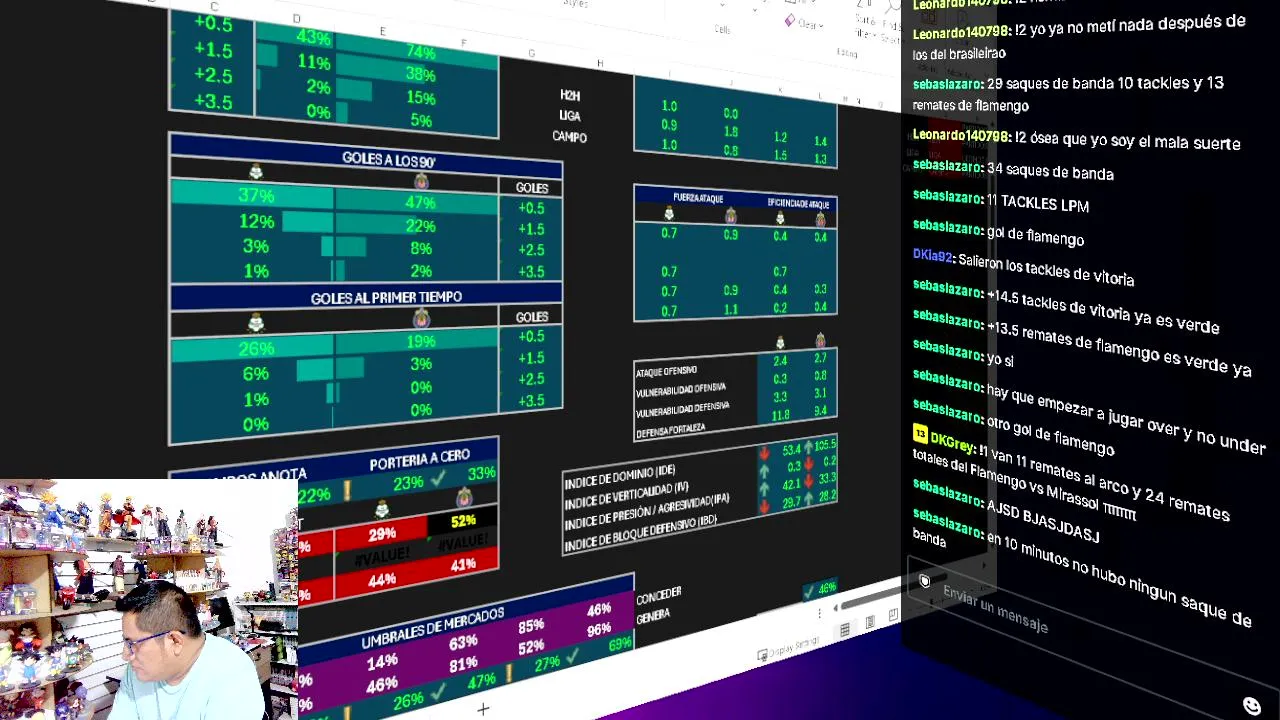
Task: Select column E header
Action: (382, 30)
